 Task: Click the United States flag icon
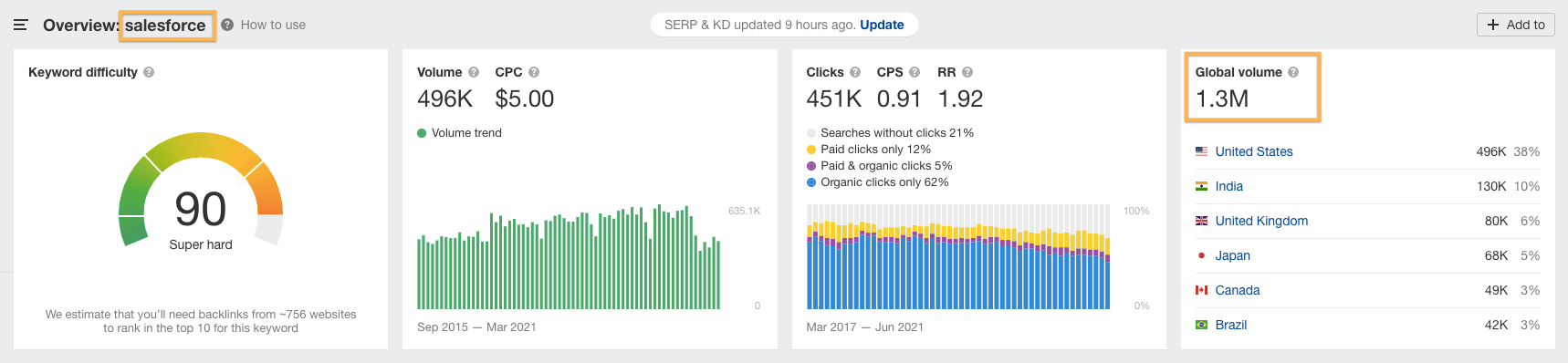(x=1201, y=151)
